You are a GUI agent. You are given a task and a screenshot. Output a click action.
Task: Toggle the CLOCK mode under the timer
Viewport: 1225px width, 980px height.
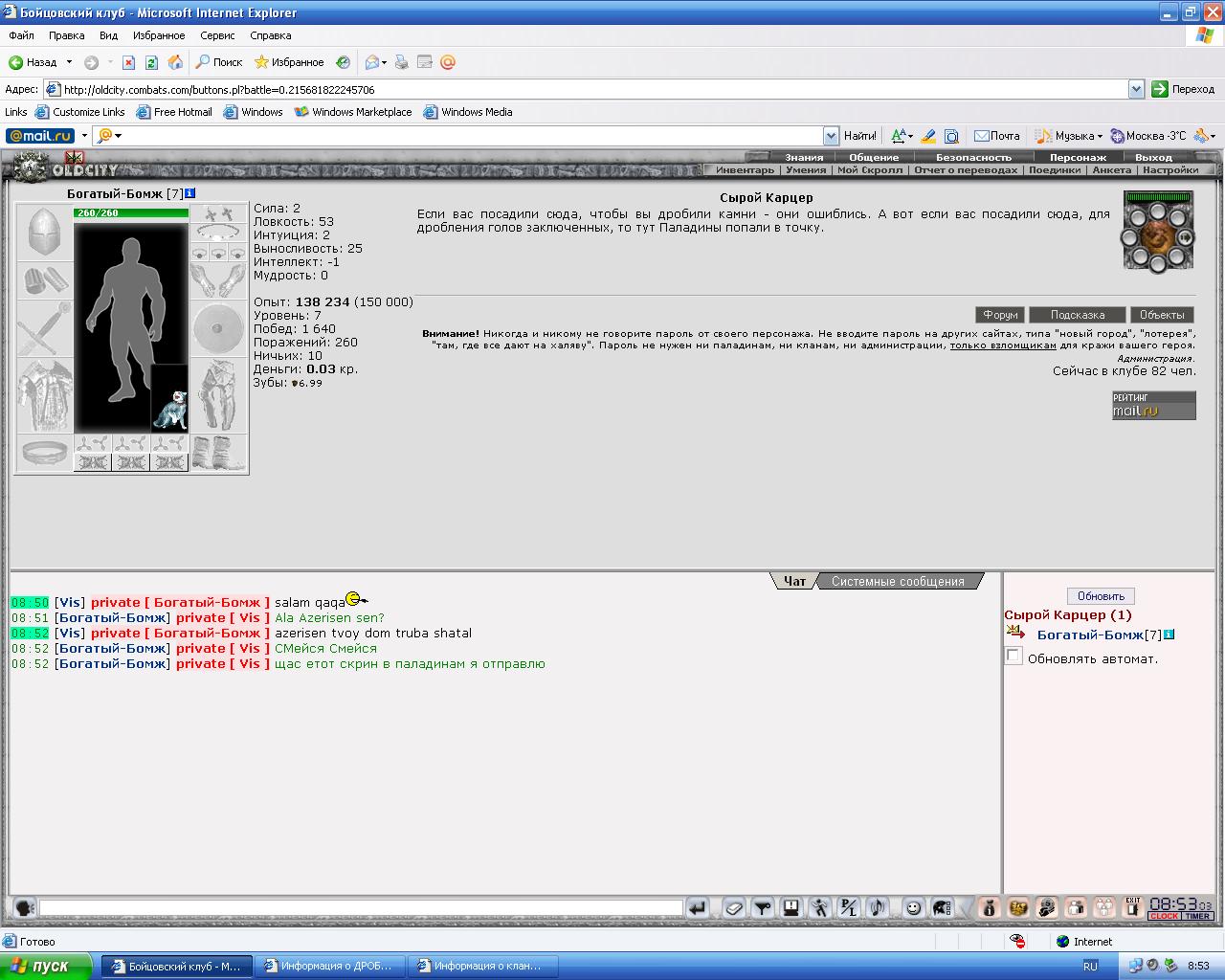1164,917
